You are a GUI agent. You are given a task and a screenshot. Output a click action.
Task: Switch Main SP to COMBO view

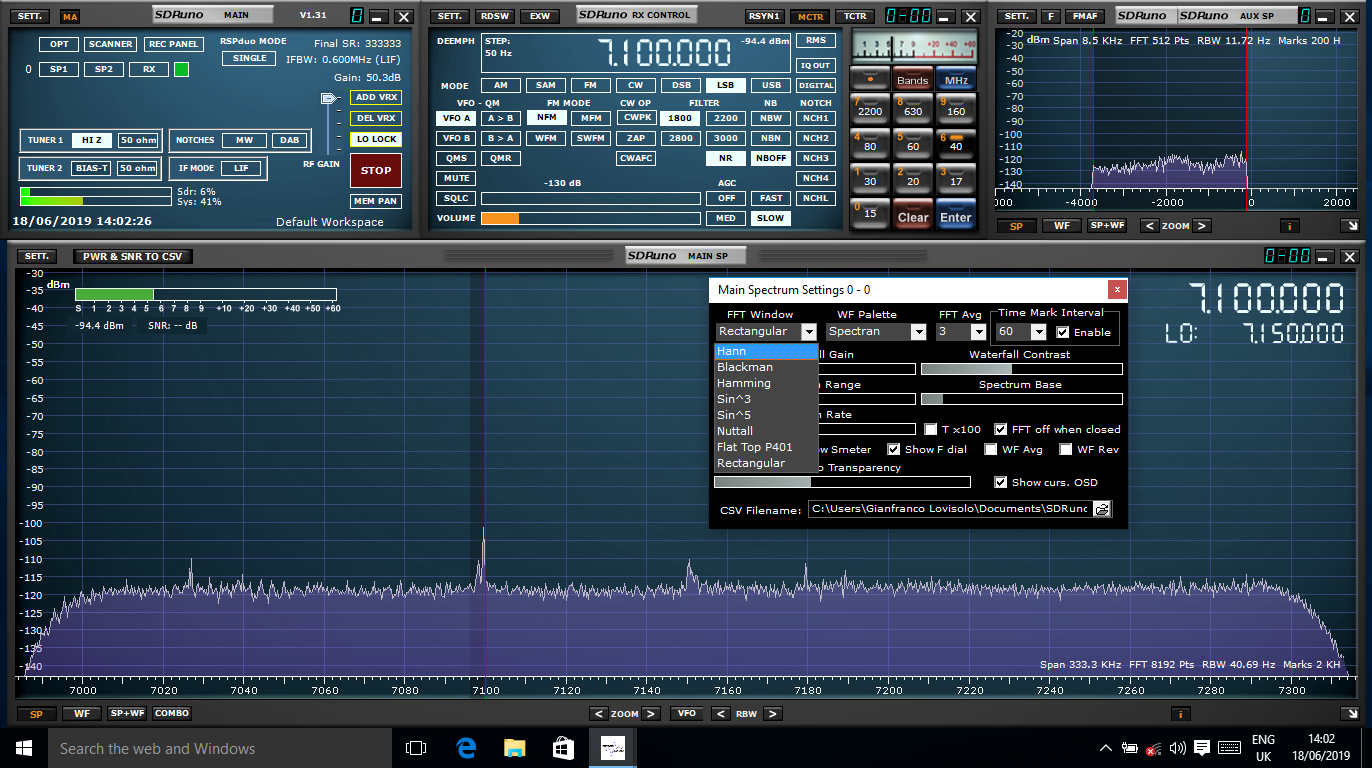172,713
